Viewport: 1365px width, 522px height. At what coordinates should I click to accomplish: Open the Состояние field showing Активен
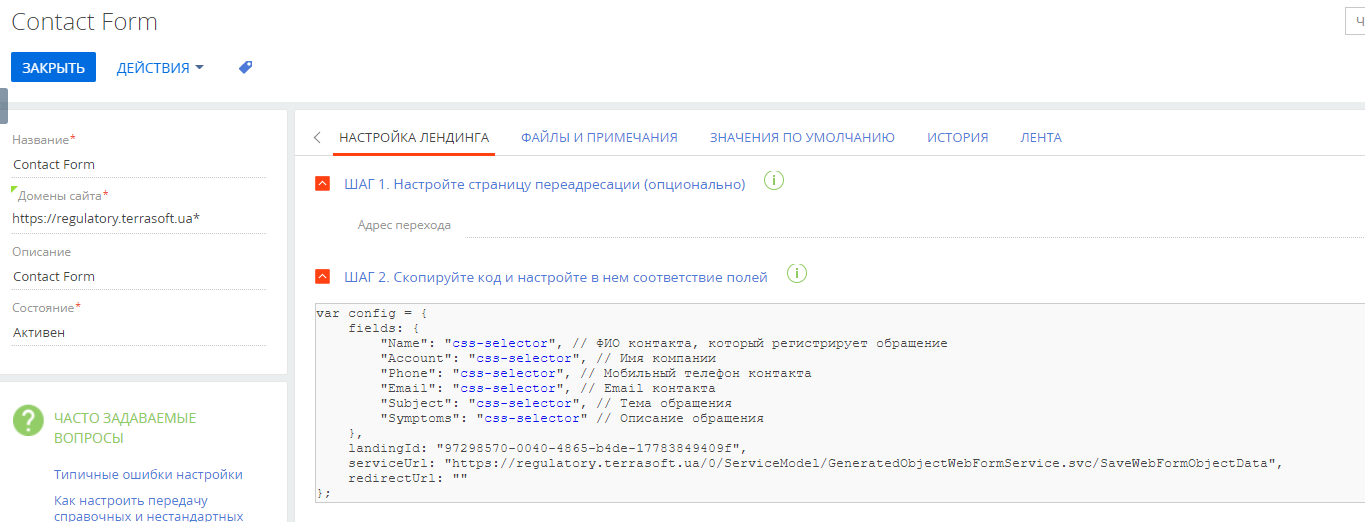click(x=139, y=333)
